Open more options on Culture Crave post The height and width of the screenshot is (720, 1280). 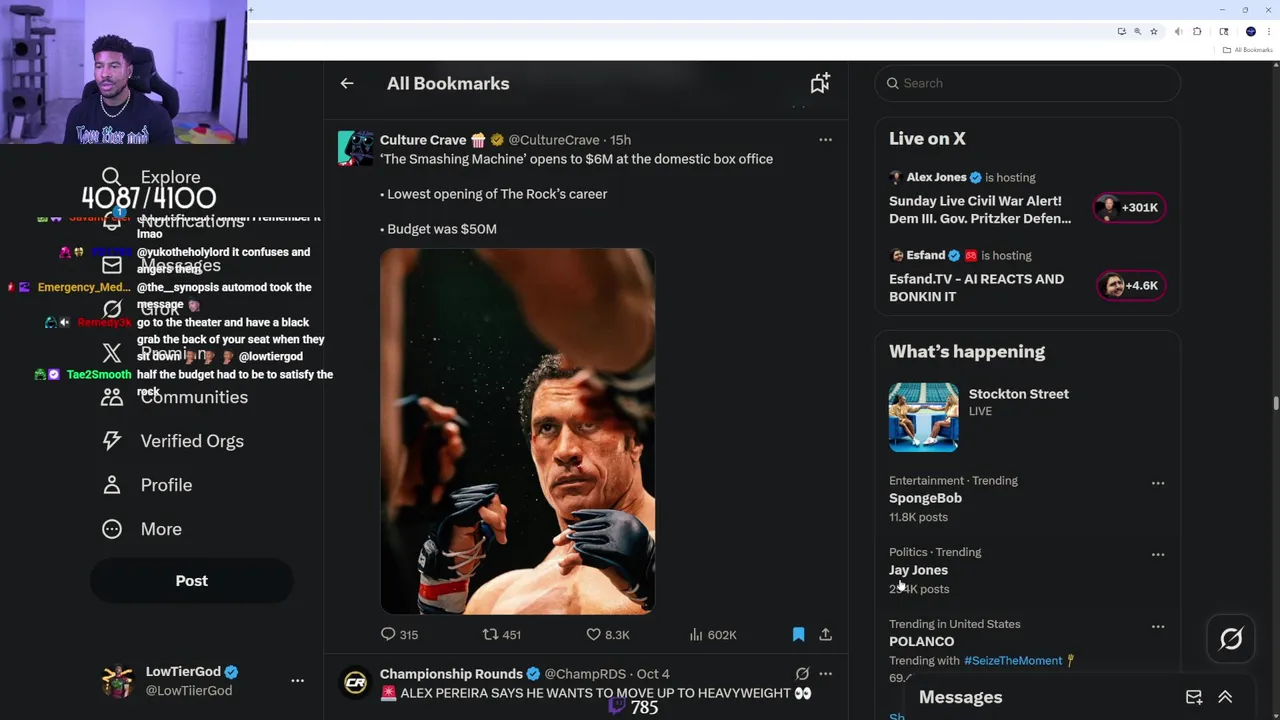point(825,140)
